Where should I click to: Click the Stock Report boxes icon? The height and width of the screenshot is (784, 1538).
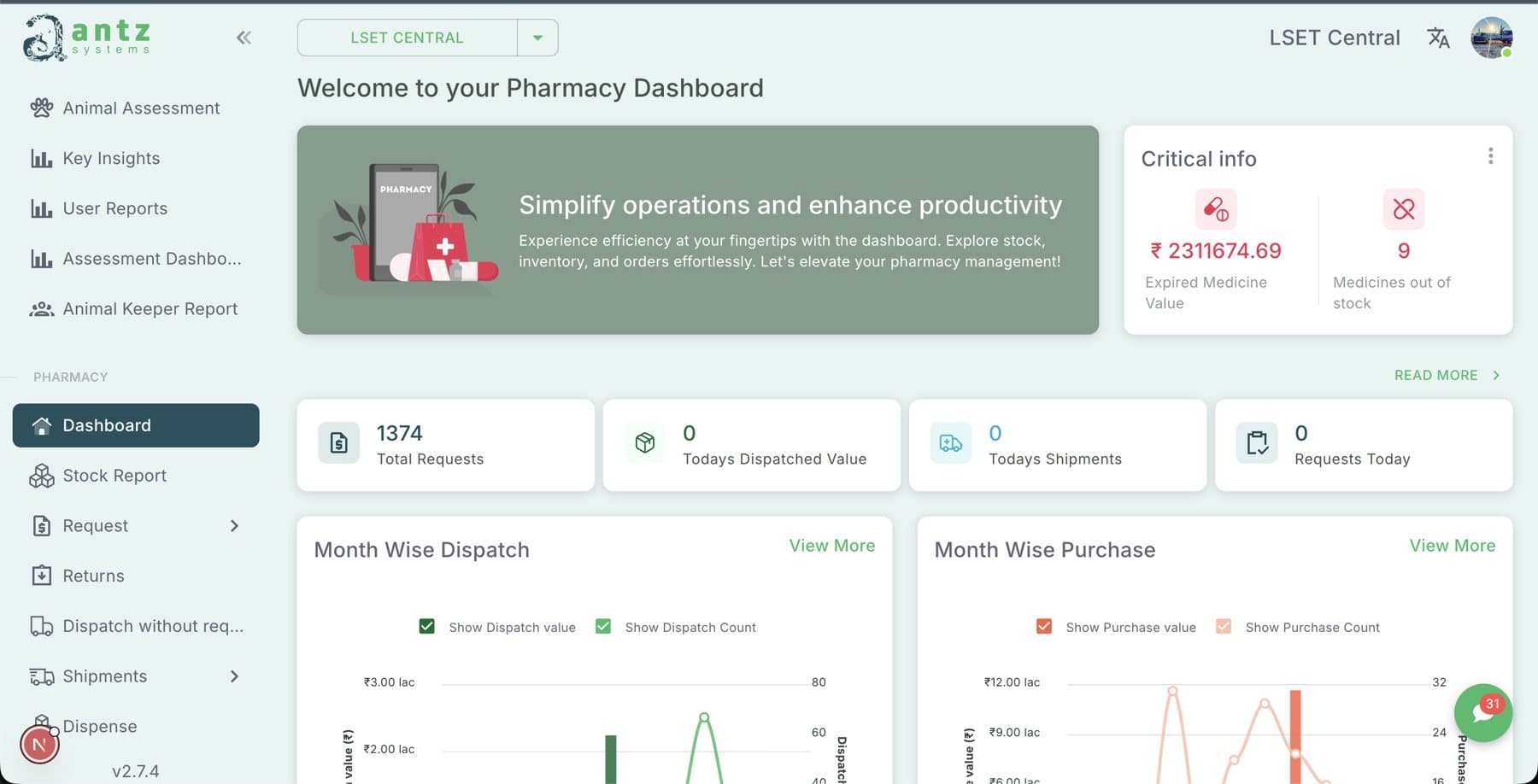[x=42, y=476]
